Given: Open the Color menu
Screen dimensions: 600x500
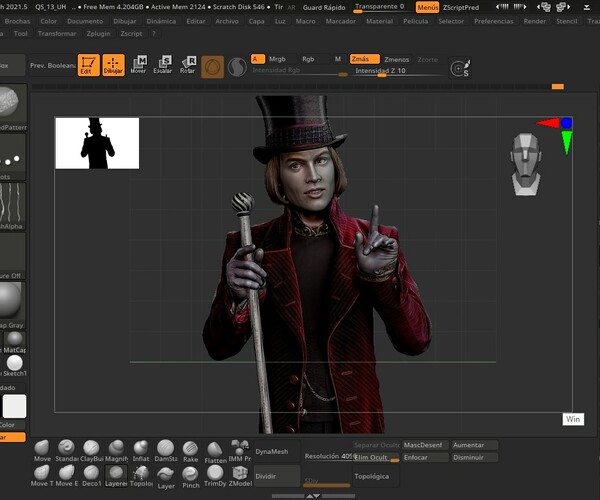Looking at the screenshot, I should point(49,21).
